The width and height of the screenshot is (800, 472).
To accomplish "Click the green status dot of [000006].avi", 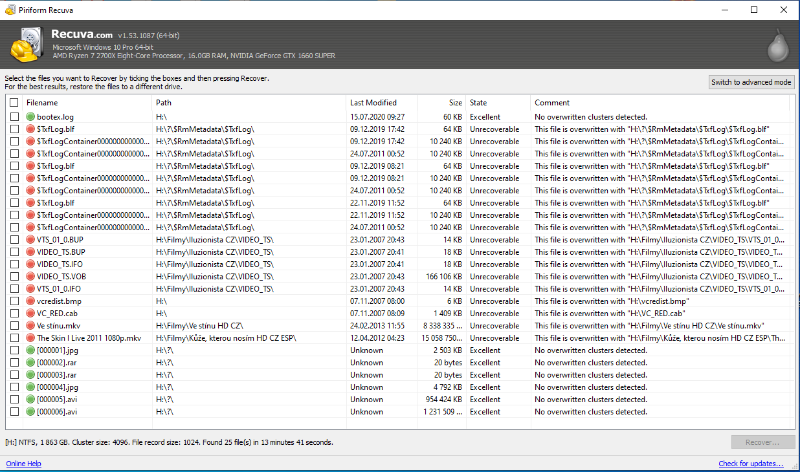I will (31, 412).
